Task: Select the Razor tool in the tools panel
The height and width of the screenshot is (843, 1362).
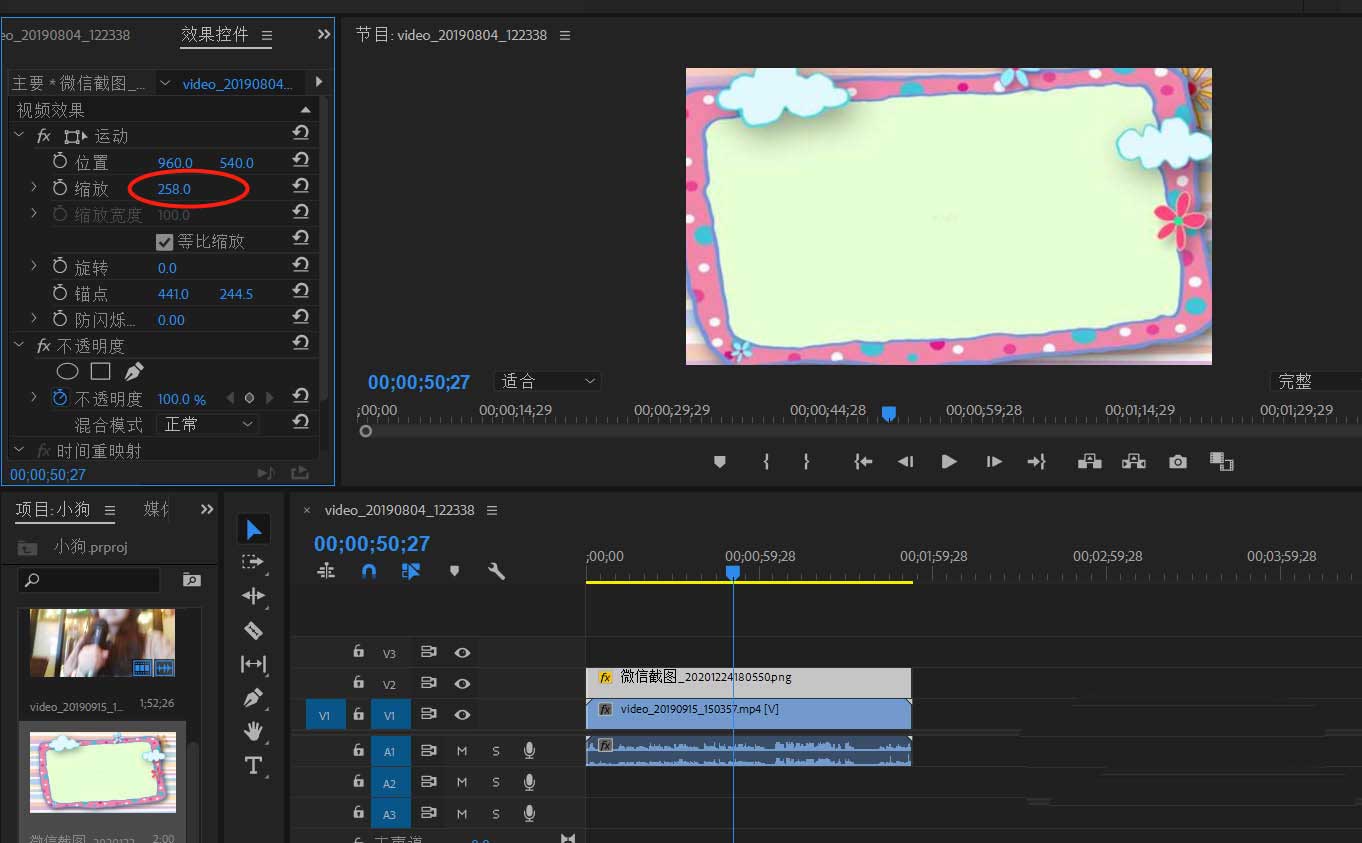Action: (x=253, y=630)
